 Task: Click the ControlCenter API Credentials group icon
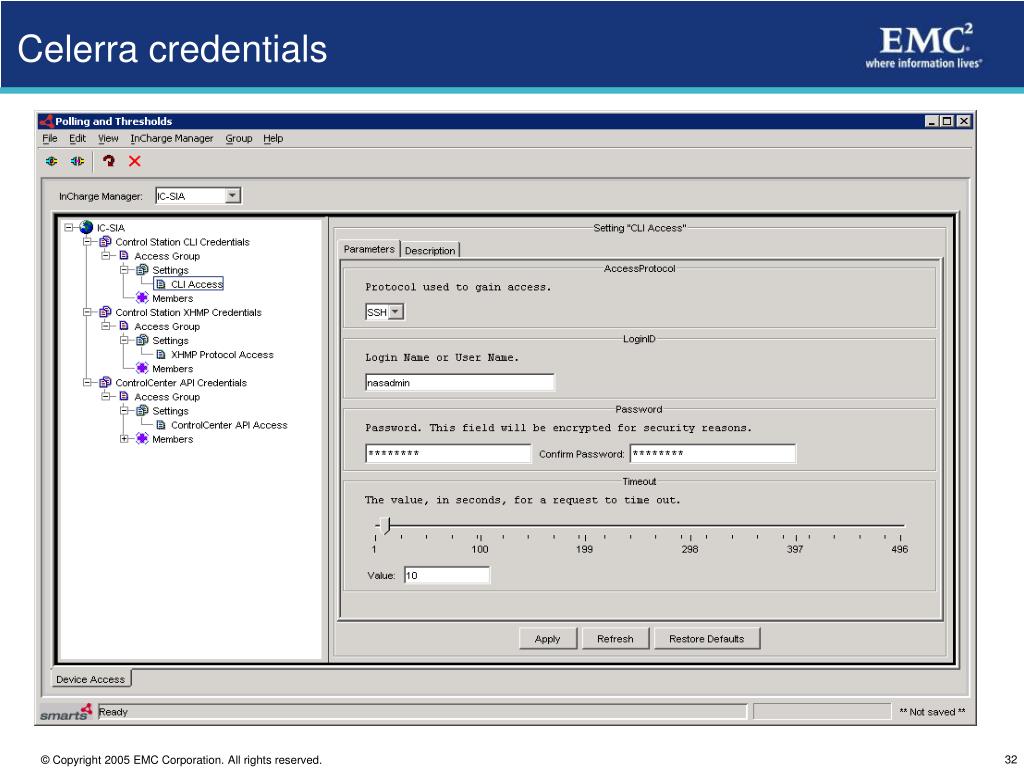(x=105, y=383)
